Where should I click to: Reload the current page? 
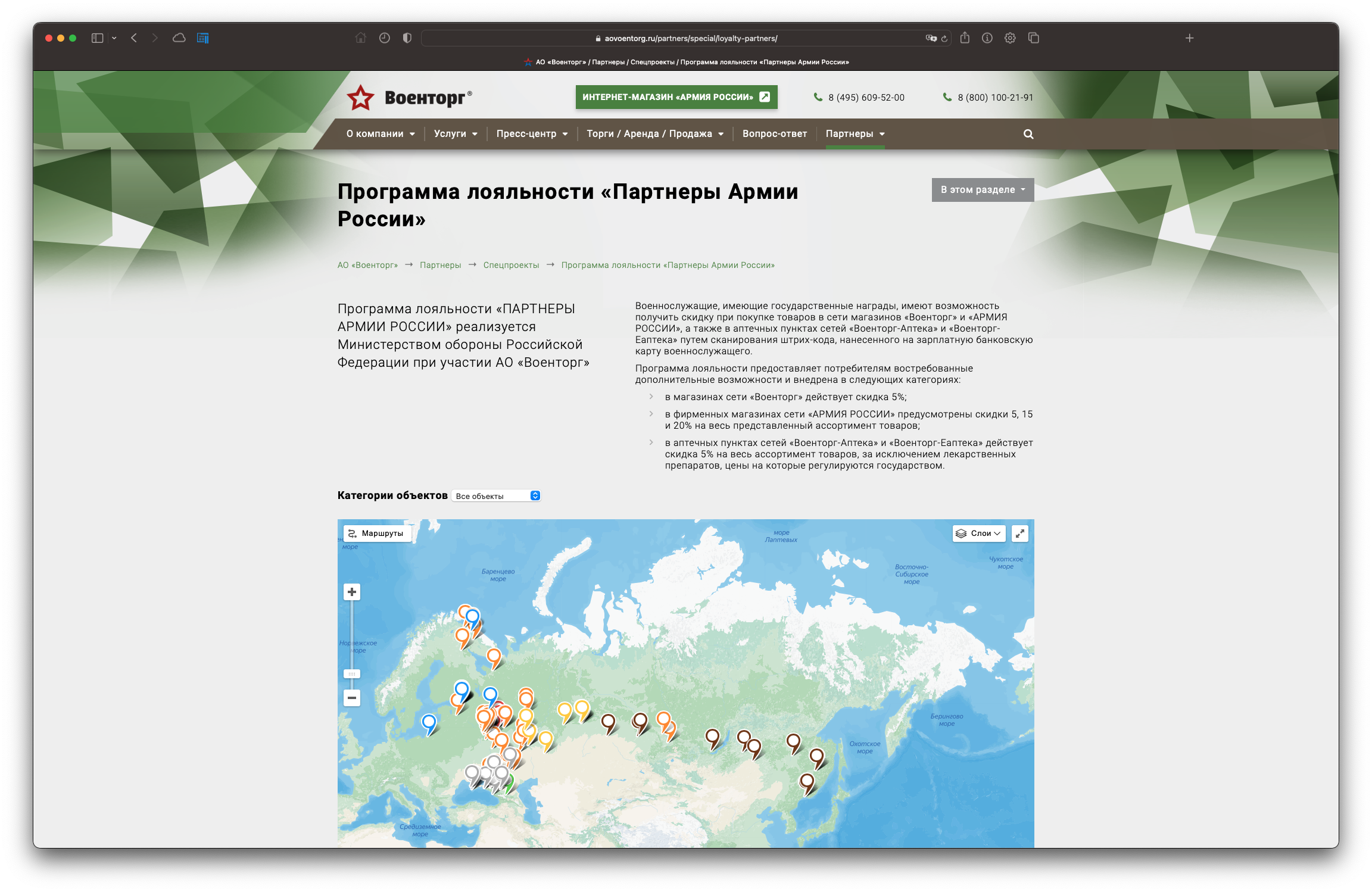coord(944,39)
